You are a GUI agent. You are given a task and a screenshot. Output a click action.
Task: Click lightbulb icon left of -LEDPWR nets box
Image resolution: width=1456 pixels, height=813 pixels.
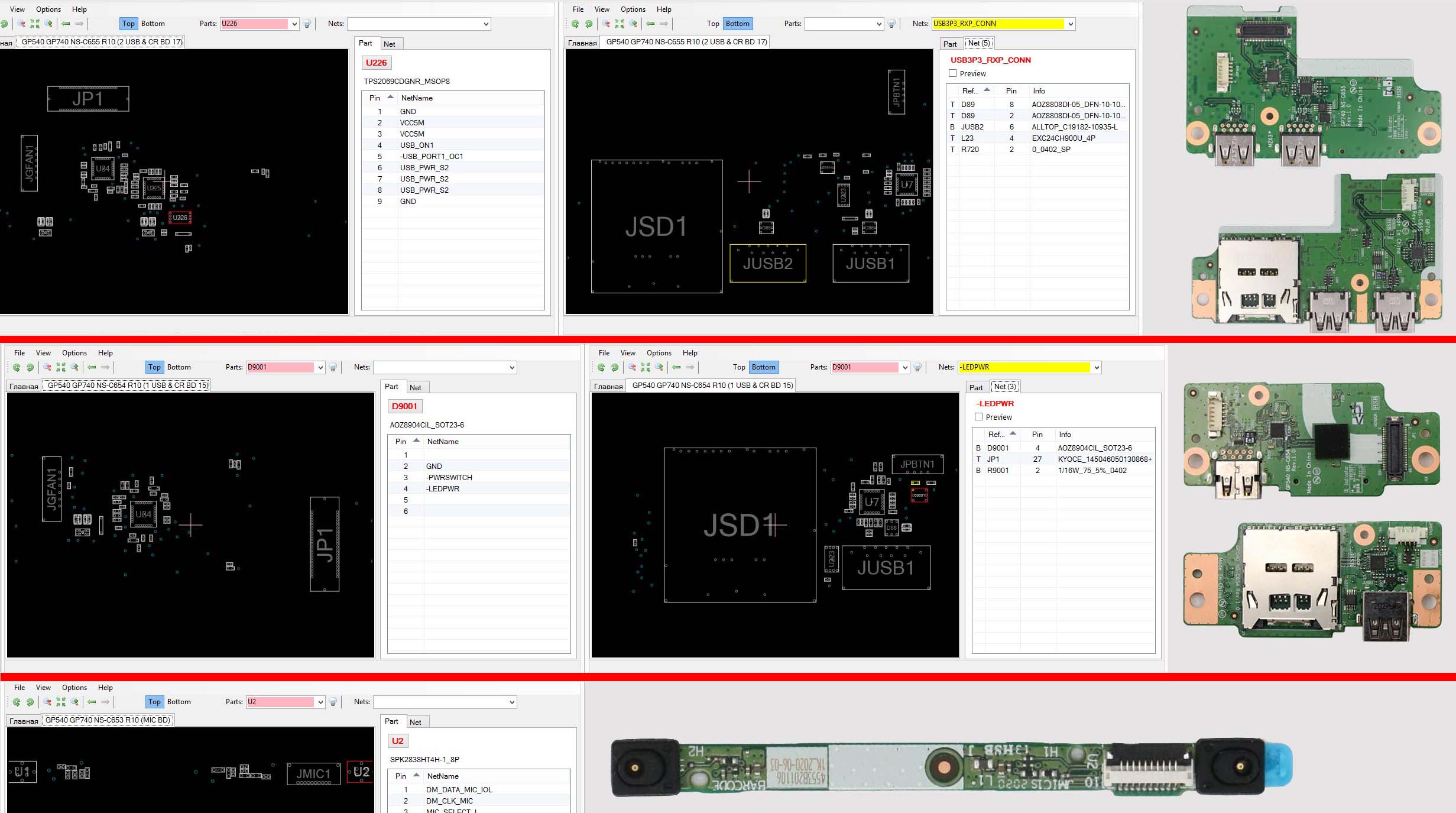(918, 367)
